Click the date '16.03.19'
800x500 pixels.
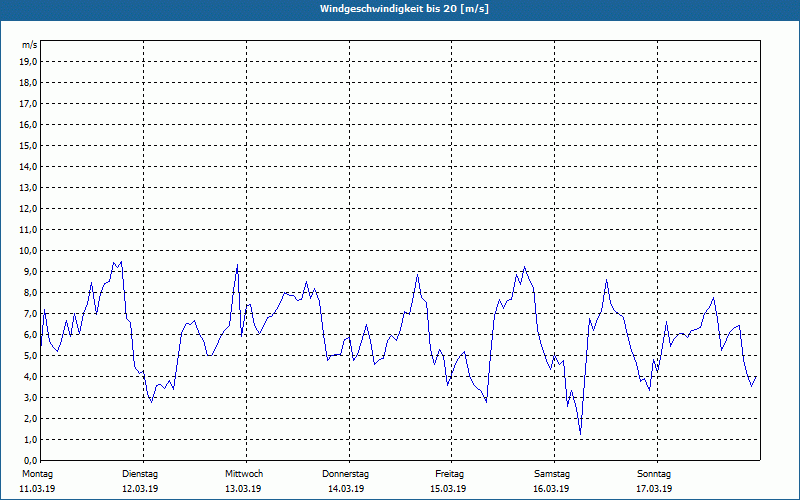[x=551, y=489]
